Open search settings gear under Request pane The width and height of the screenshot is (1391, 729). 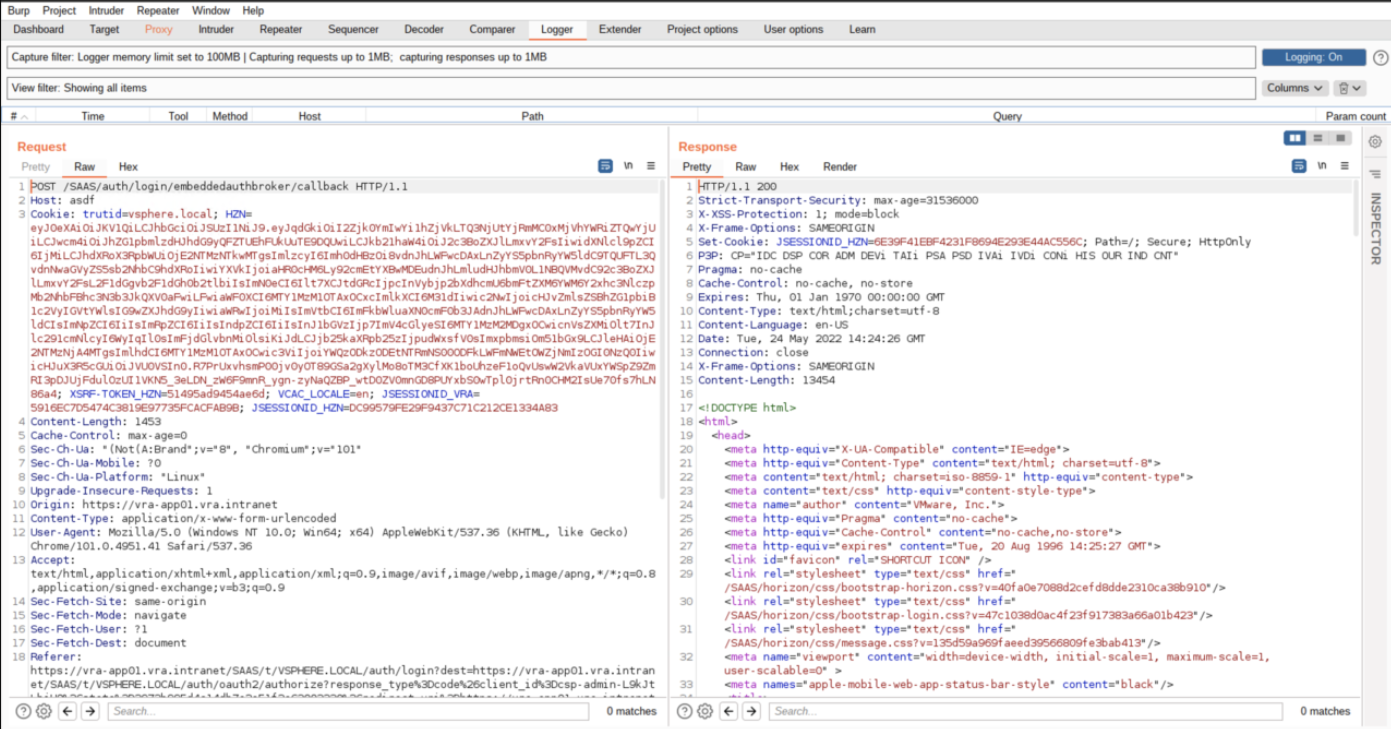[44, 711]
